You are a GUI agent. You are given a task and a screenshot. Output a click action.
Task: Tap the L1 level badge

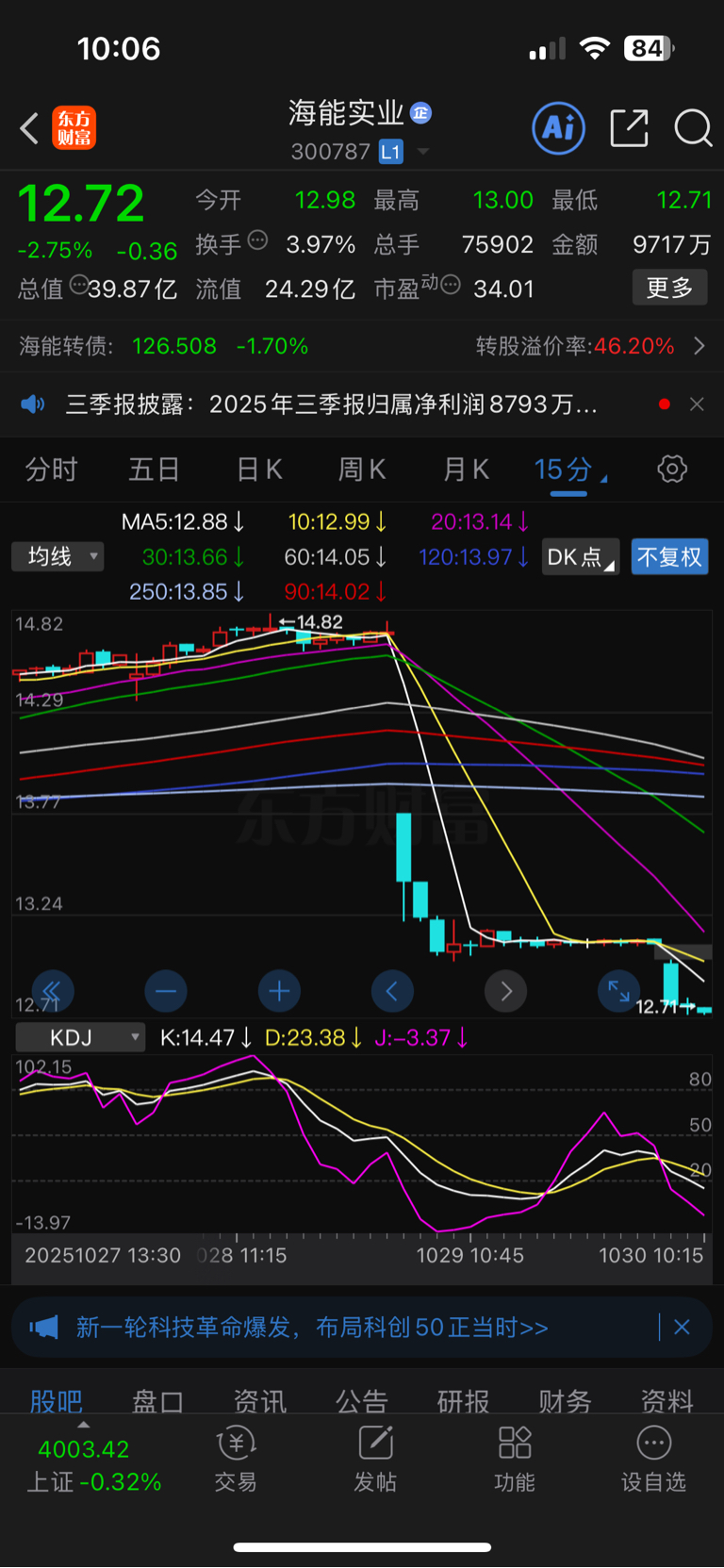[x=390, y=152]
